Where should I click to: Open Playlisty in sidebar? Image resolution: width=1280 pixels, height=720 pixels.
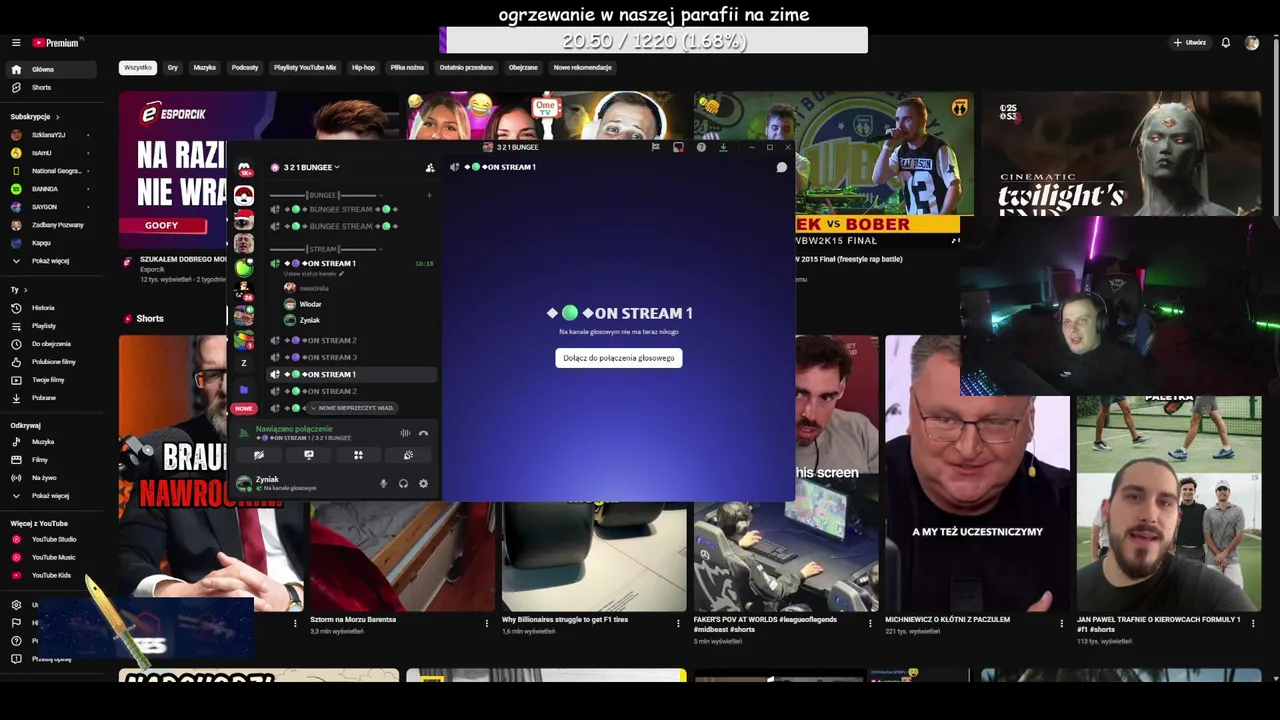pos(52,326)
